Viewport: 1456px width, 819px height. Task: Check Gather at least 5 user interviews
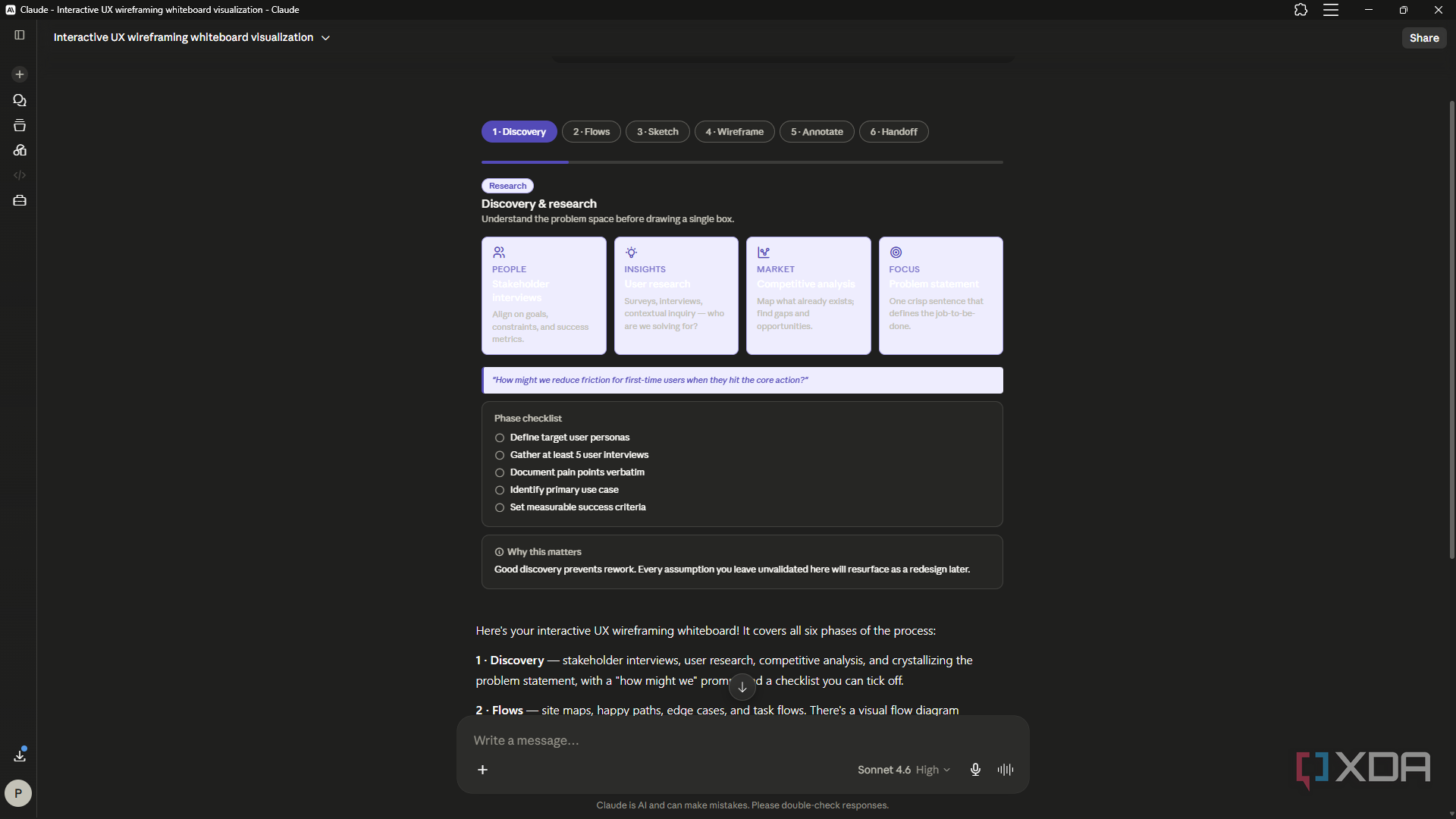coord(500,455)
